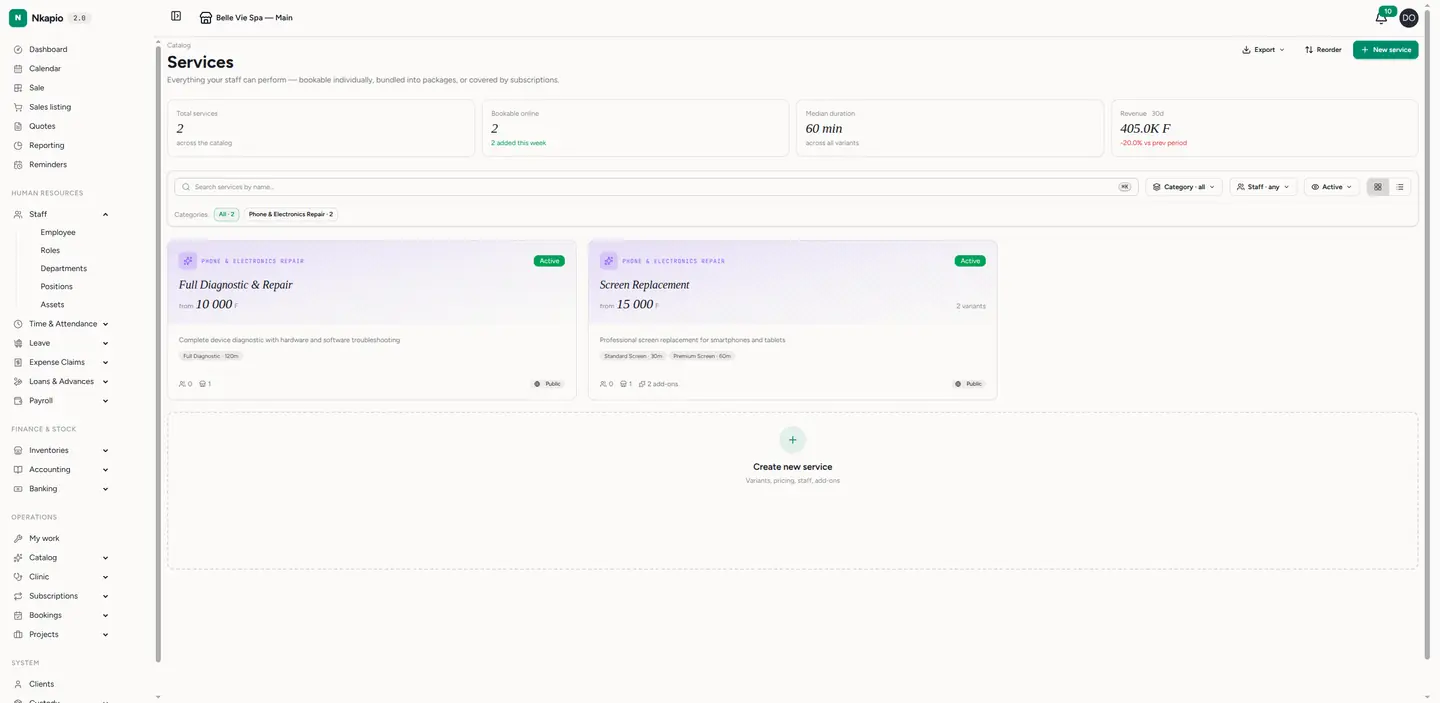Click the Premium Screen · 60m tag
This screenshot has height=703, width=1440.
point(702,356)
